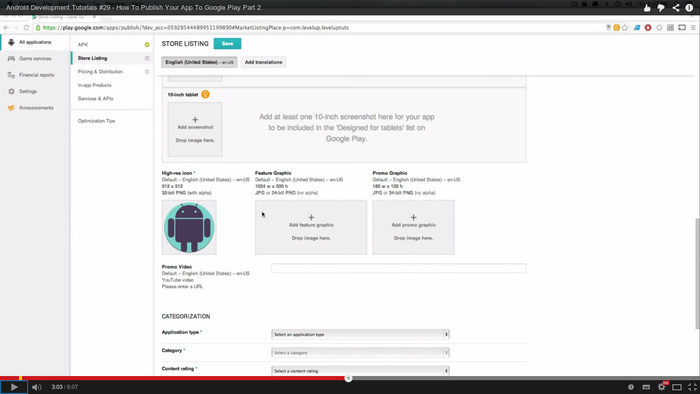This screenshot has width=700, height=394.
Task: Click the thumbs up like icon
Action: click(647, 8)
